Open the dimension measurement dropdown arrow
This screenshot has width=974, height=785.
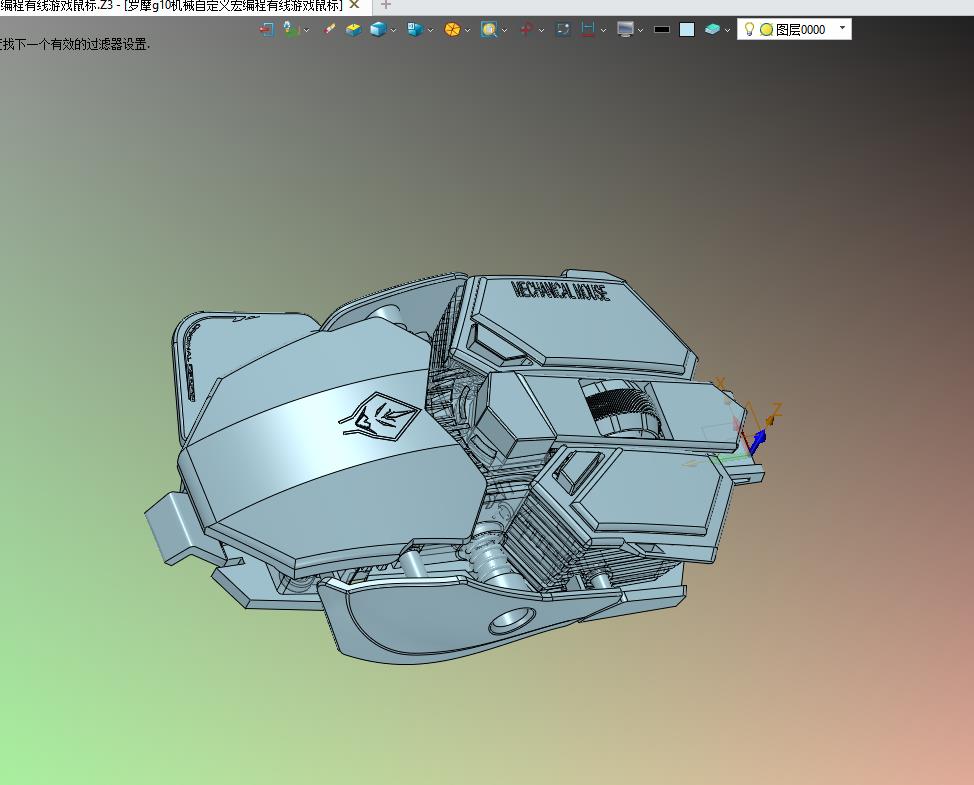tap(603, 30)
